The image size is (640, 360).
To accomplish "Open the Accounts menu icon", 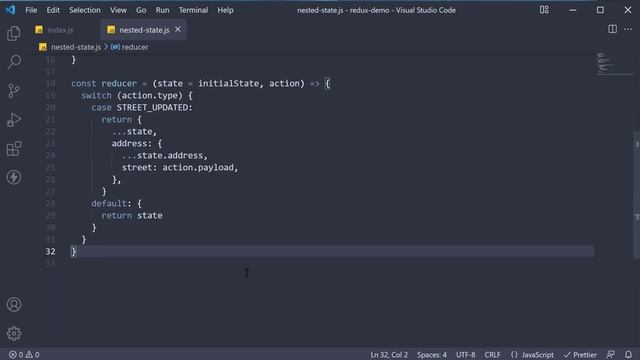I will pos(14,305).
